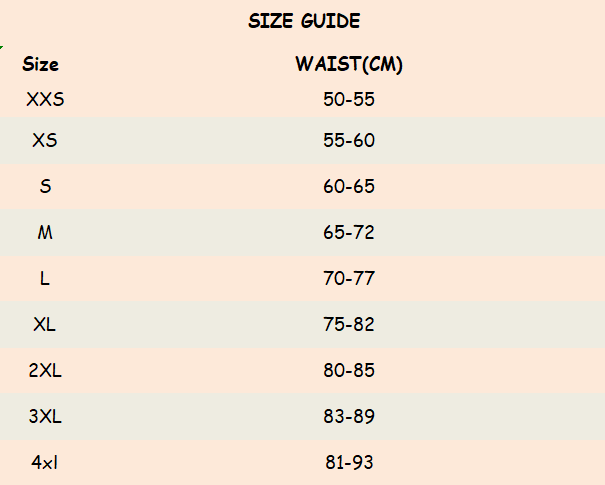Click the 60-65 waist value
The height and width of the screenshot is (485, 605).
point(349,186)
